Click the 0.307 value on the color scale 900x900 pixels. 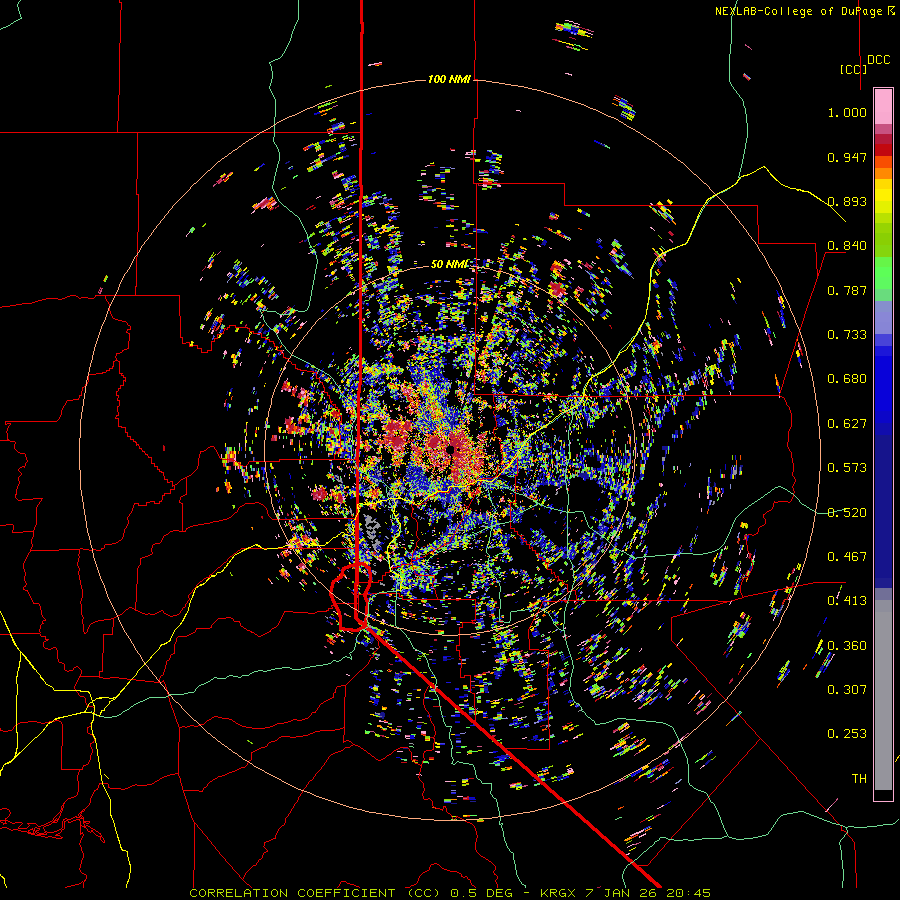tap(847, 690)
